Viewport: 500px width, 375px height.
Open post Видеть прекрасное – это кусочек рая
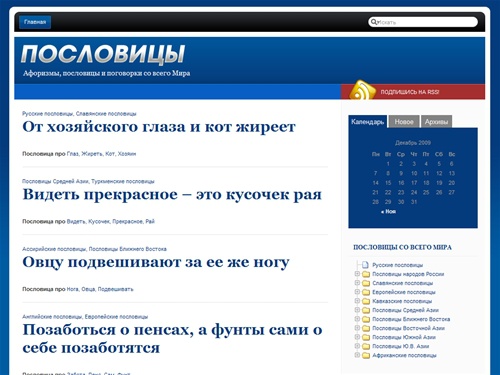click(172, 195)
